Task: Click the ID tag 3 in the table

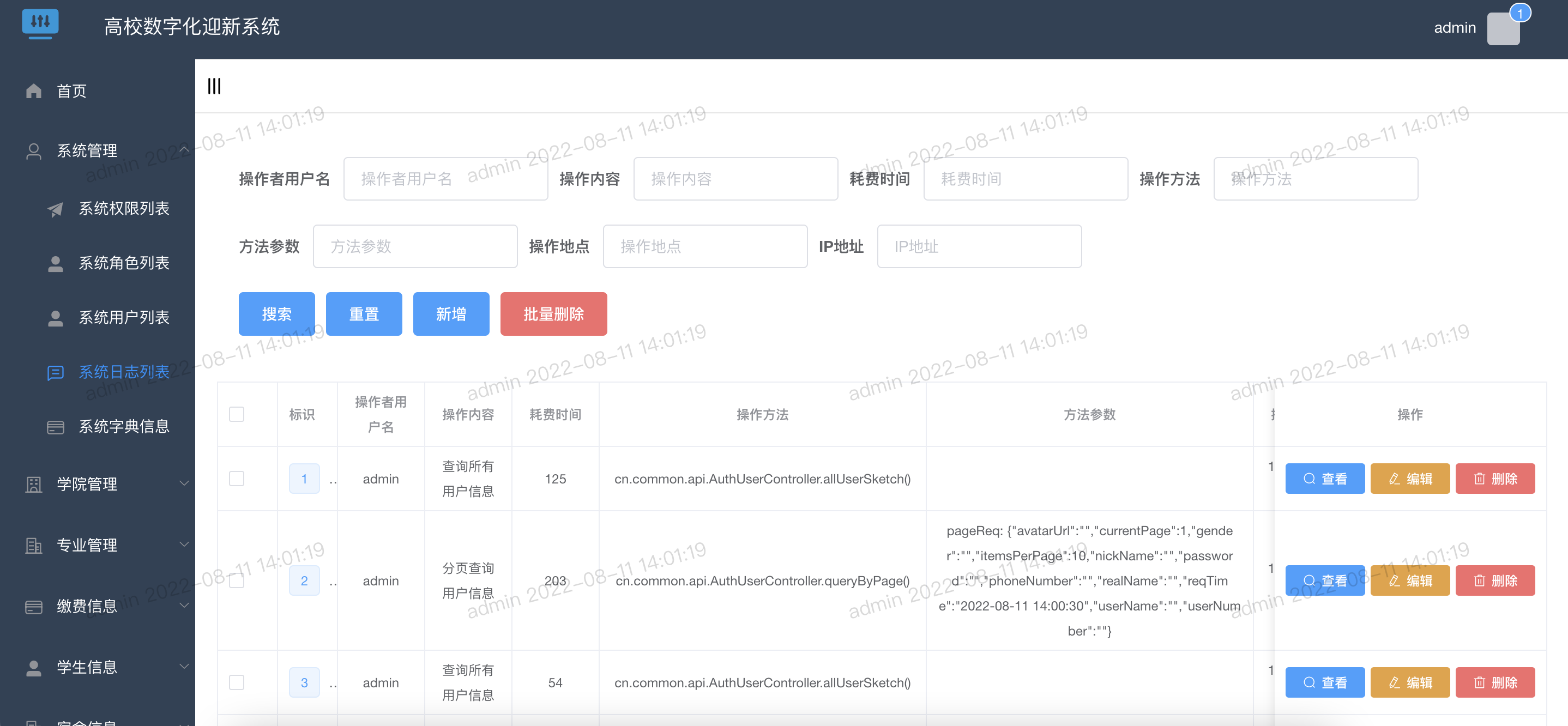Action: (x=304, y=682)
